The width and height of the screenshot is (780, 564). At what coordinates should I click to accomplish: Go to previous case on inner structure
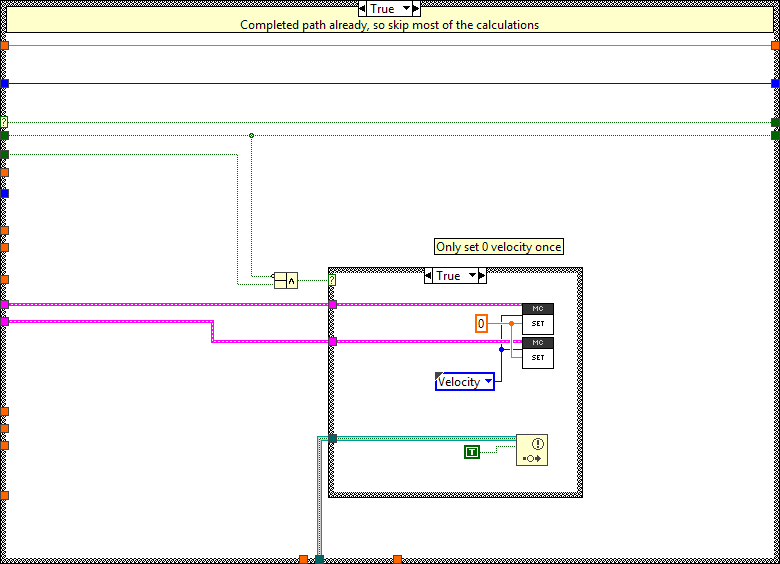[429, 276]
